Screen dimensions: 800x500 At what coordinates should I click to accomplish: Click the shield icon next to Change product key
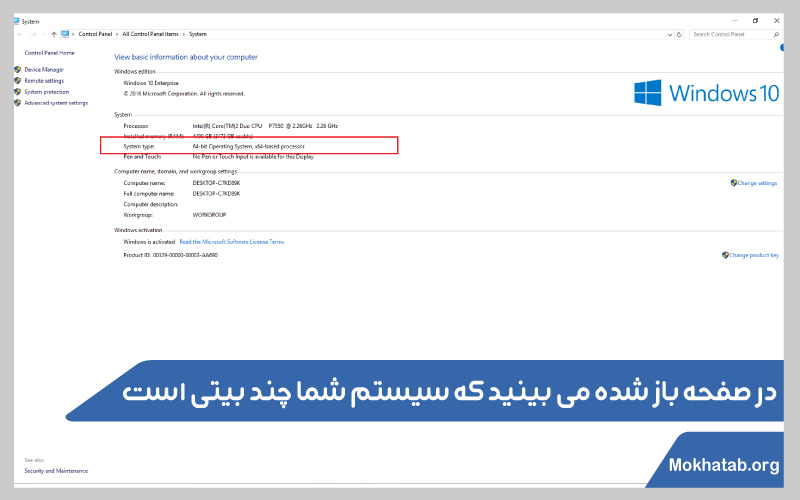pos(725,255)
